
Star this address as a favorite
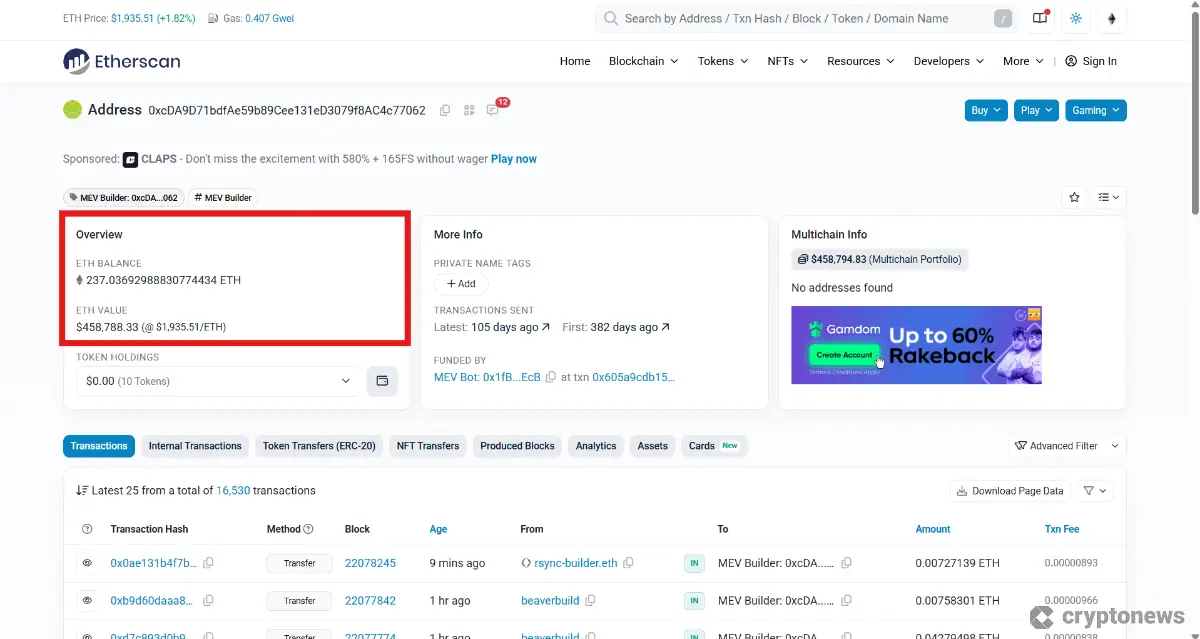click(1074, 197)
